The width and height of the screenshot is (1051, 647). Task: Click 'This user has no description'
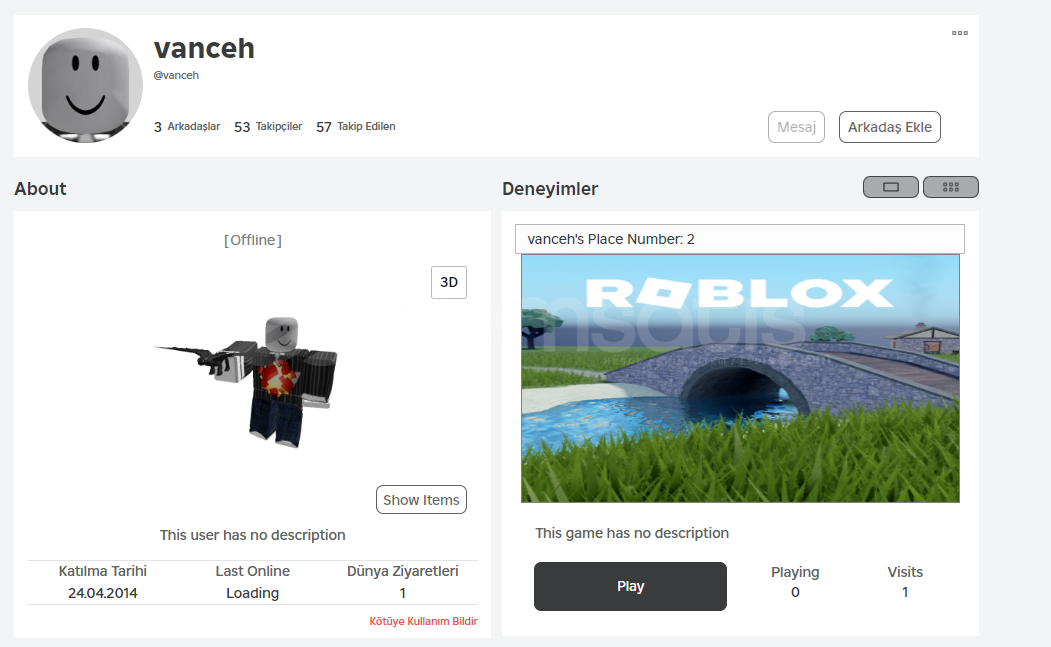pos(253,535)
